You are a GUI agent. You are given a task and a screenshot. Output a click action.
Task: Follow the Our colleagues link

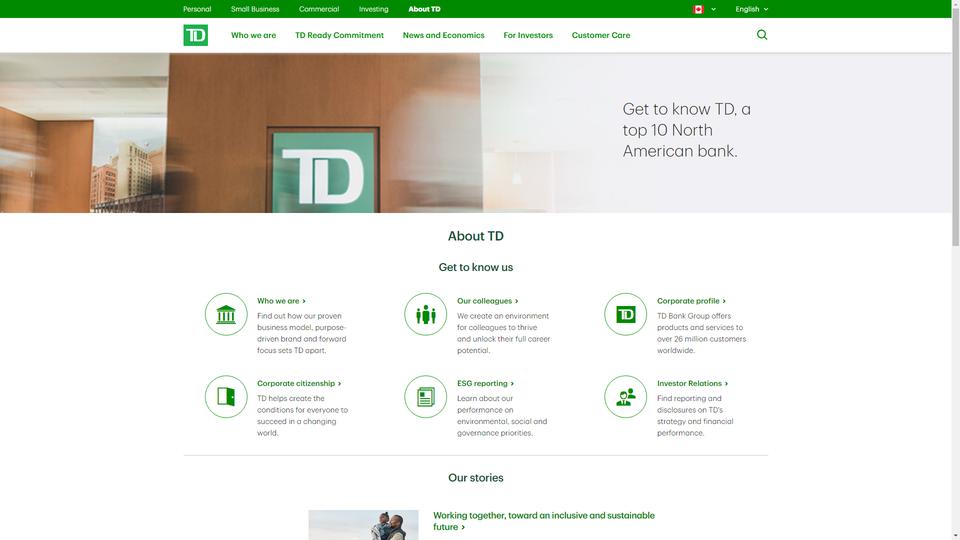[x=487, y=301]
